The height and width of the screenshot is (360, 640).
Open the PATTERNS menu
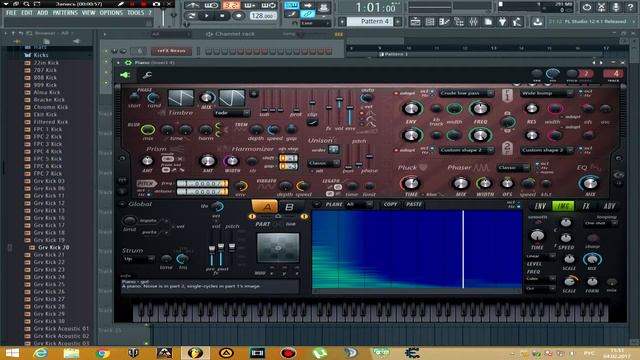click(65, 13)
